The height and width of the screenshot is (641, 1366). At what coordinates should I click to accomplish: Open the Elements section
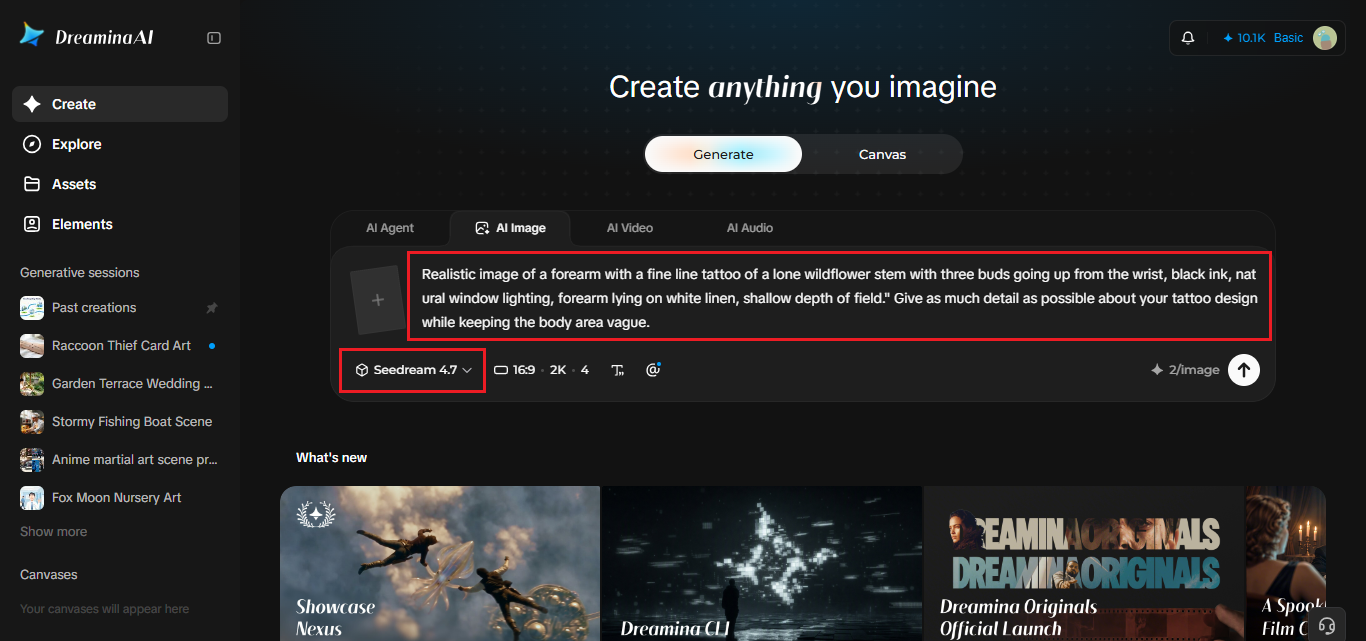coord(120,224)
